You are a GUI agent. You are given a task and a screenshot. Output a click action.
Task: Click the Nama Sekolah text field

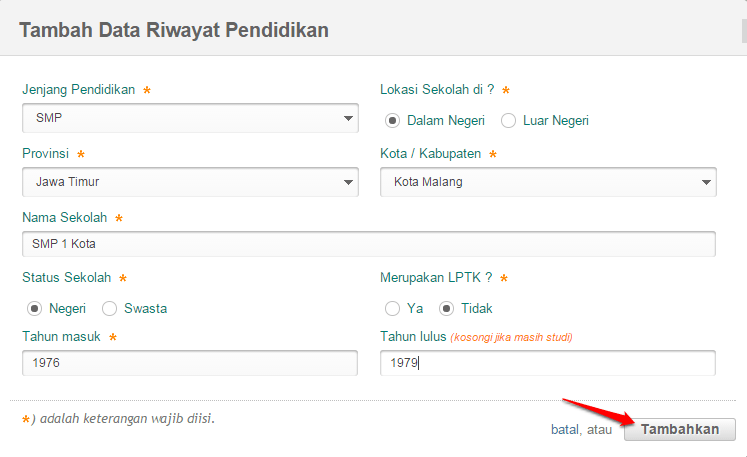369,244
